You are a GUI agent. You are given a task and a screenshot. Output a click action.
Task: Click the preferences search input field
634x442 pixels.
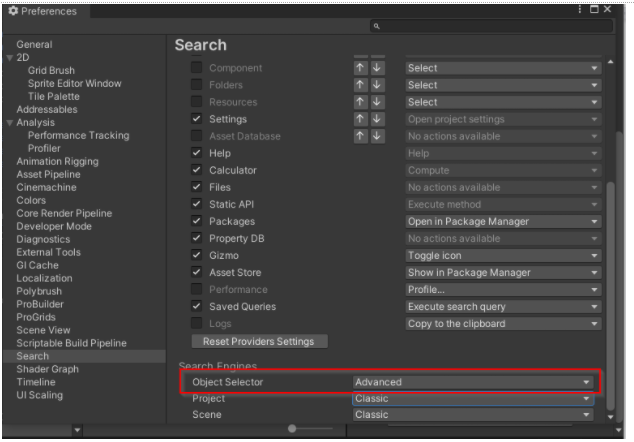(490, 24)
